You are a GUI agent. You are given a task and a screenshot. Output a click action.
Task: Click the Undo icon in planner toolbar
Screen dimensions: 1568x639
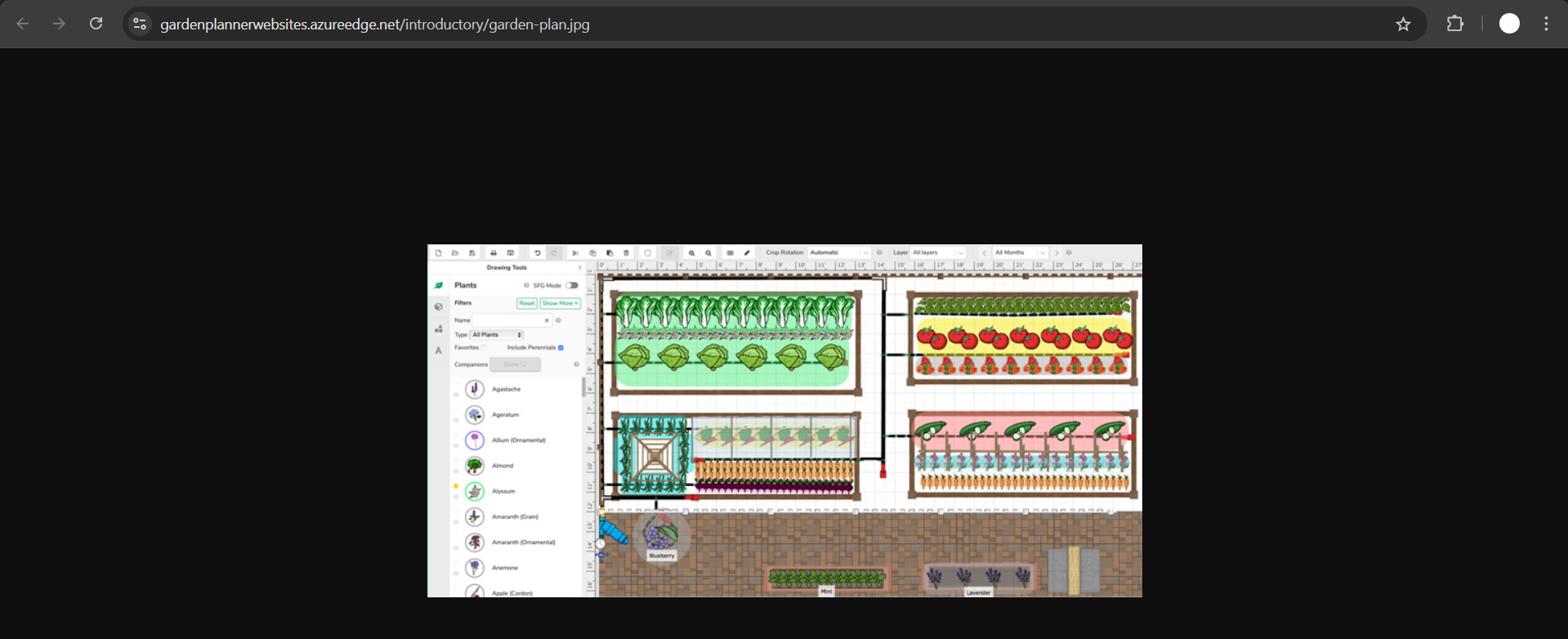click(x=538, y=253)
